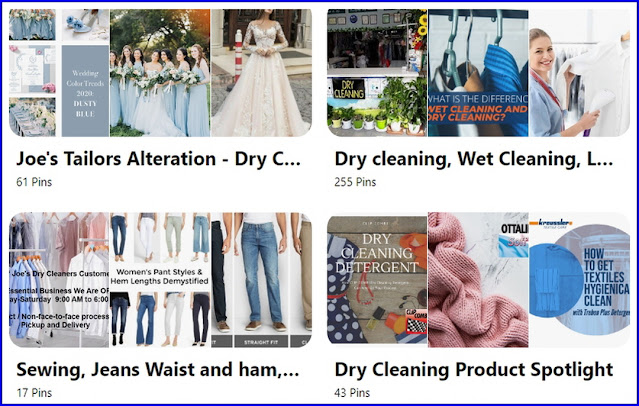The height and width of the screenshot is (406, 639).
Task: Click the 61 Pins count label
Action: coord(34,182)
